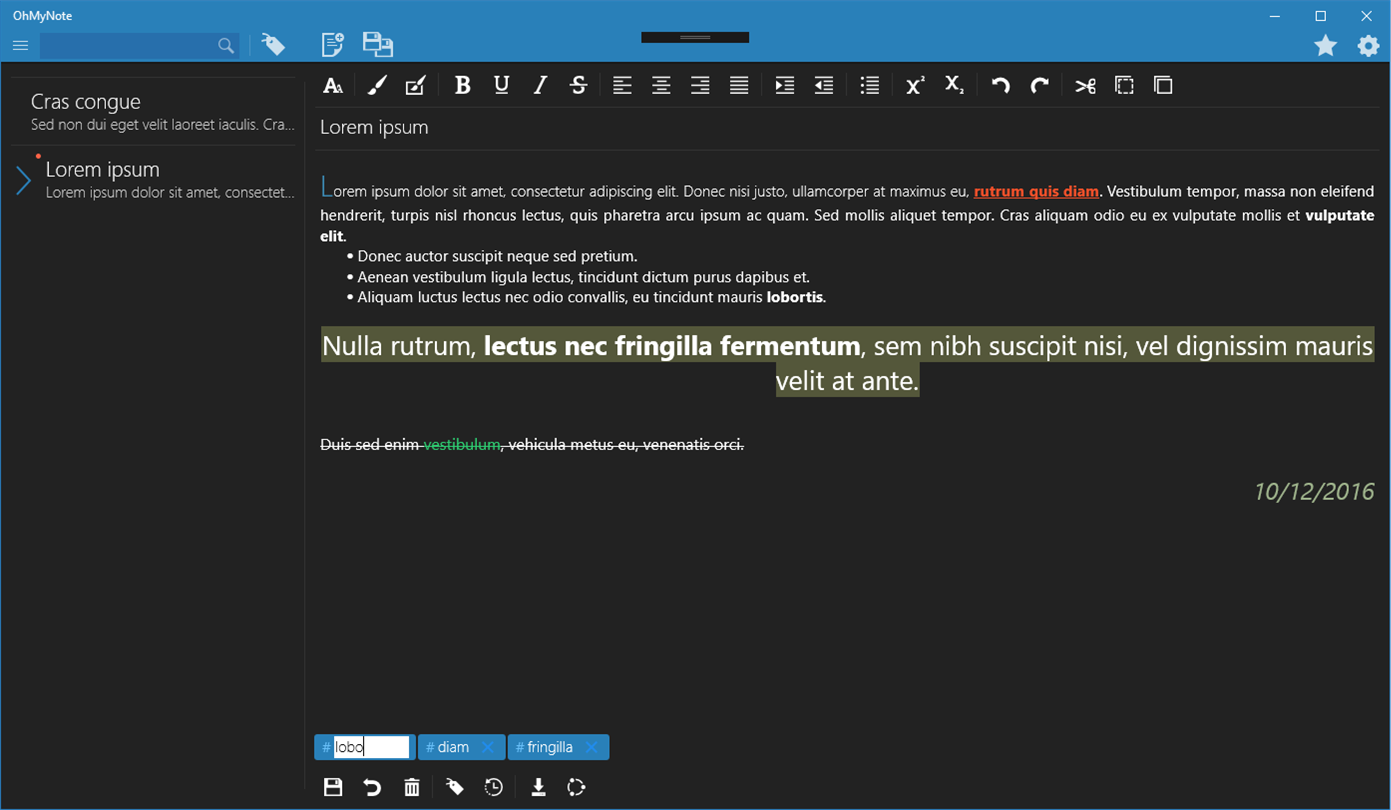Open font settings tool

[x=333, y=86]
